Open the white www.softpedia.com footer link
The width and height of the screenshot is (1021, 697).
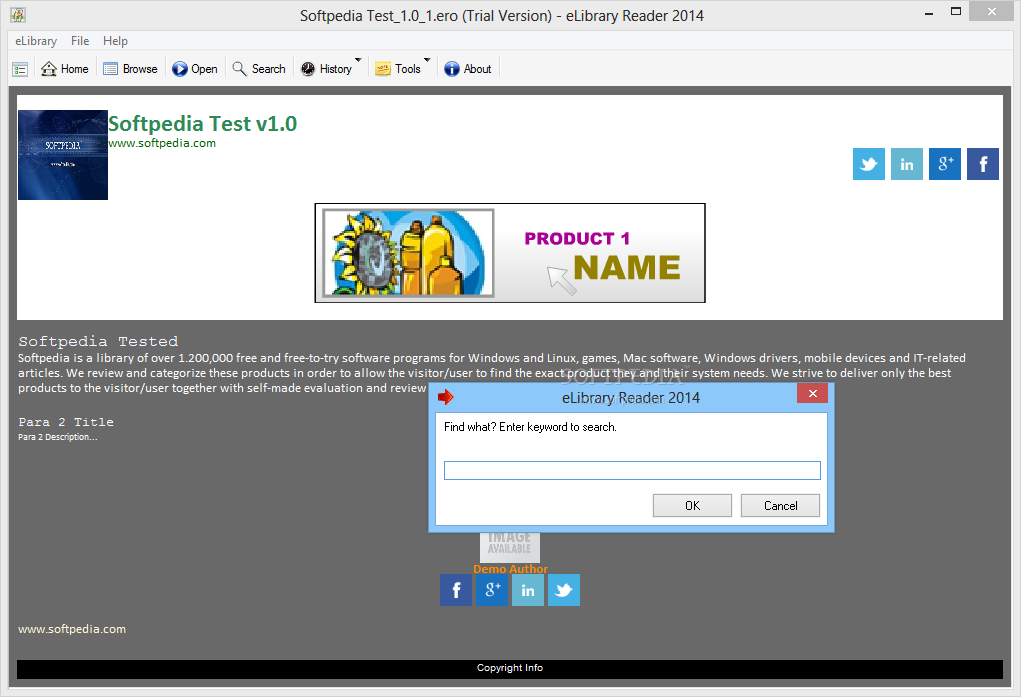pyautogui.click(x=72, y=629)
